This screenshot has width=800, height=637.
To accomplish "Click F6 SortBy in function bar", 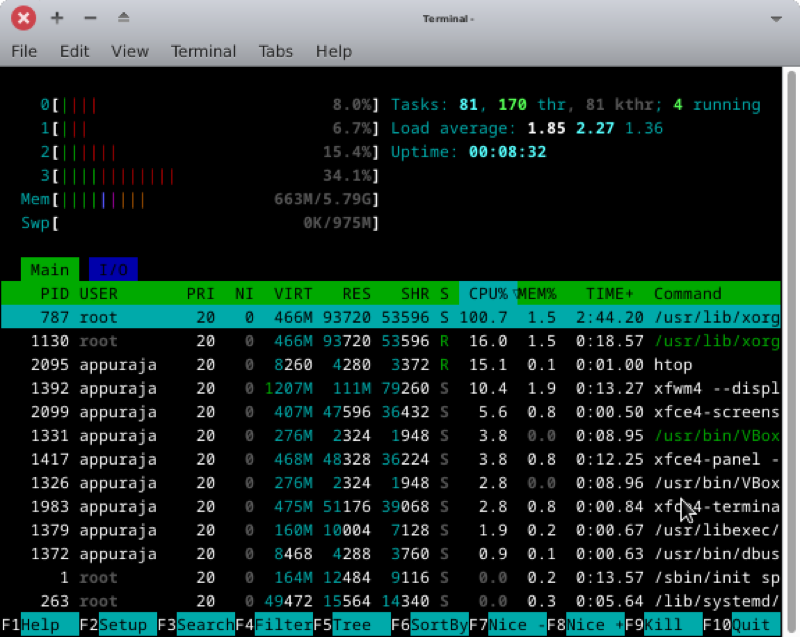I will 430,624.
